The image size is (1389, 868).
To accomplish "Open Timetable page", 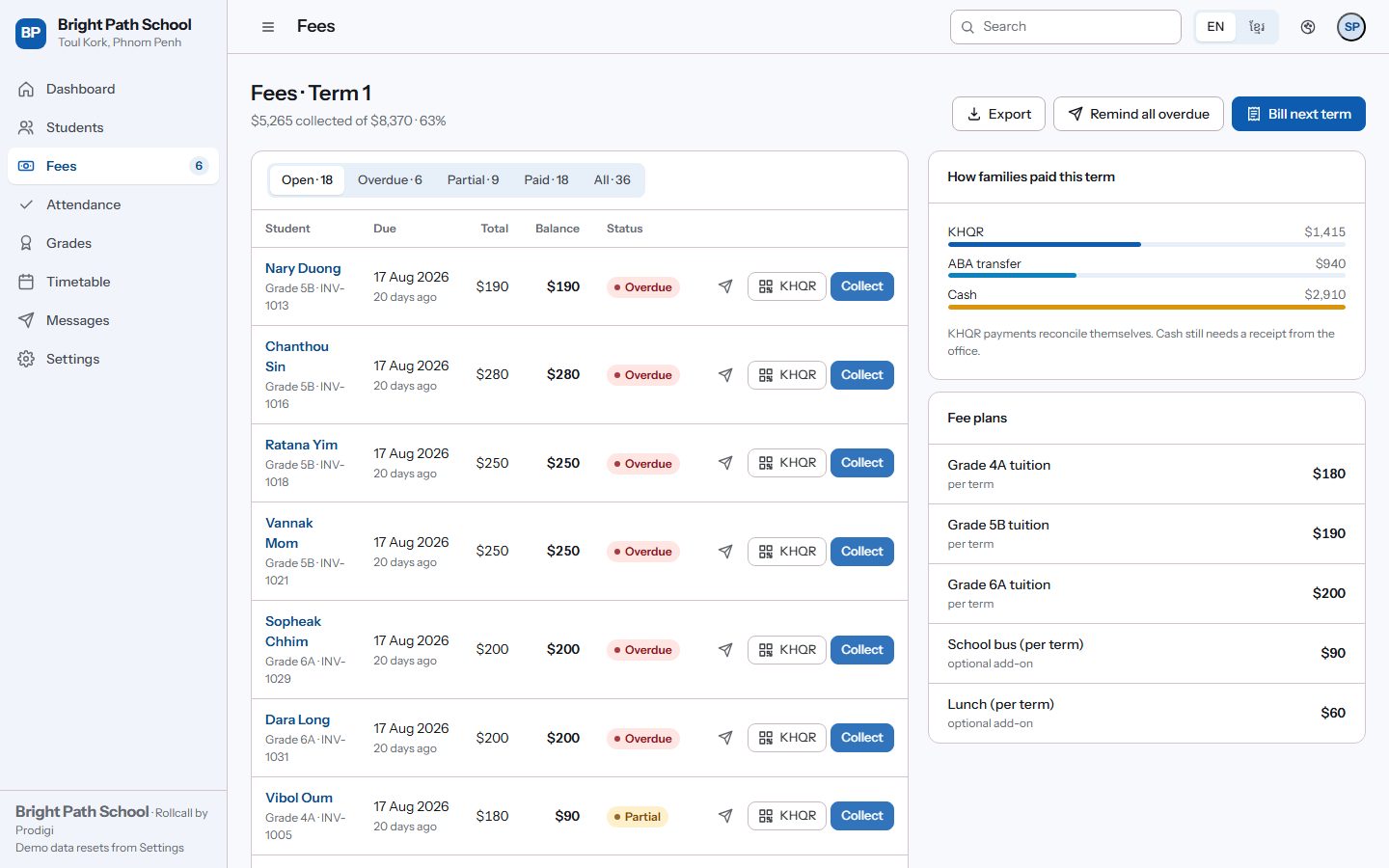I will click(113, 282).
